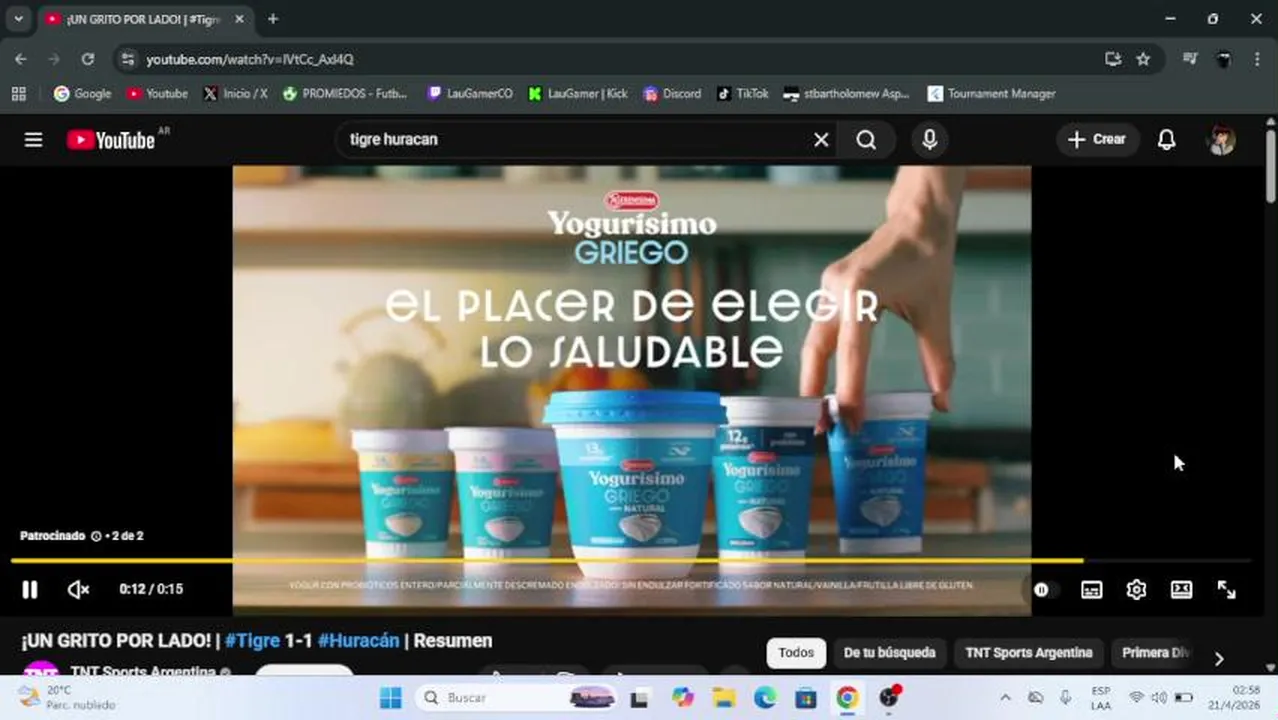The width and height of the screenshot is (1278, 720).
Task: Show more filter chips with right arrow
Action: pos(1218,658)
